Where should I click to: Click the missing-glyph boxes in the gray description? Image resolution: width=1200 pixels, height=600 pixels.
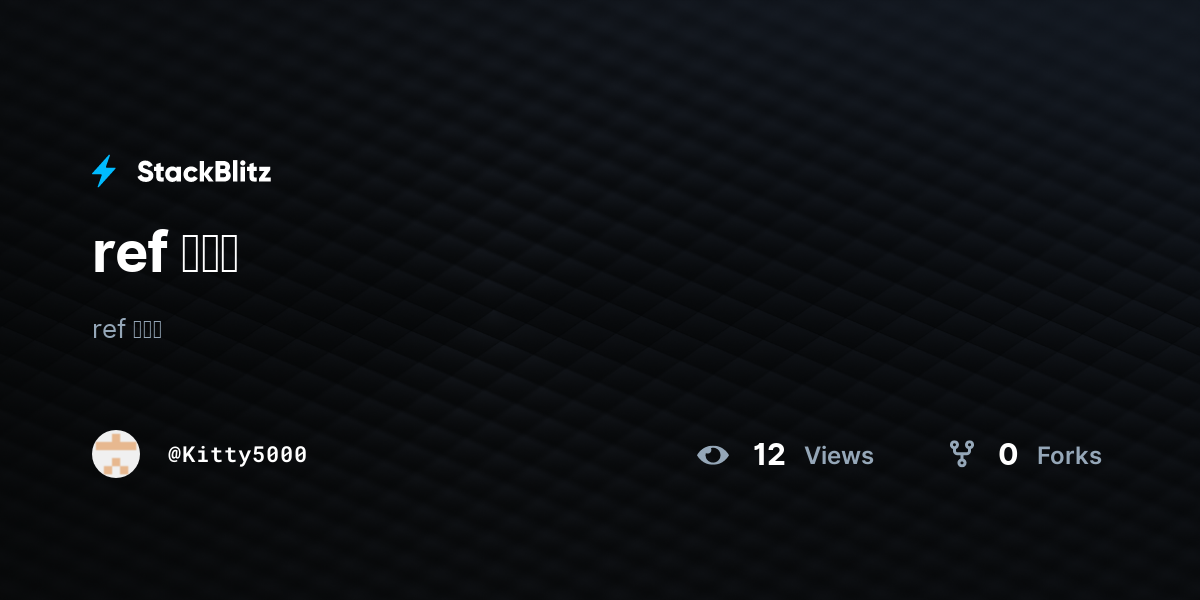(147, 329)
